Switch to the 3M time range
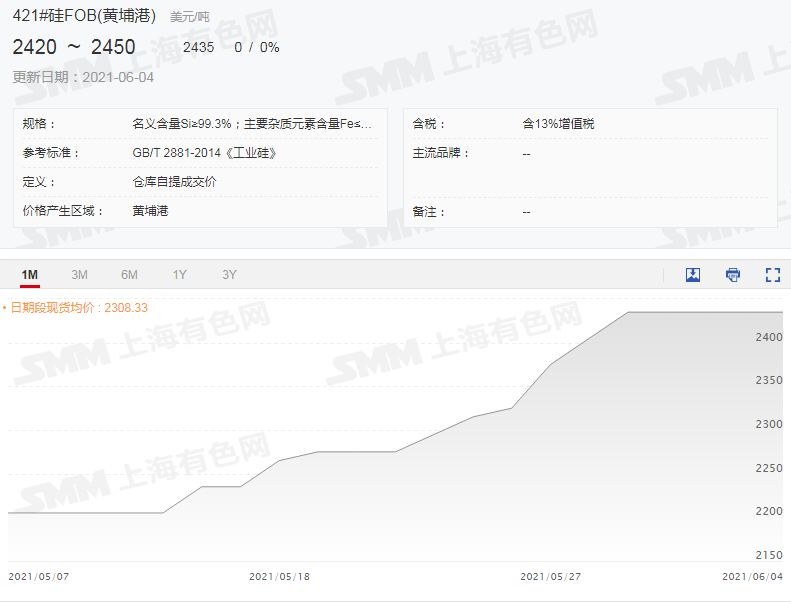The width and height of the screenshot is (791, 602). (x=79, y=275)
